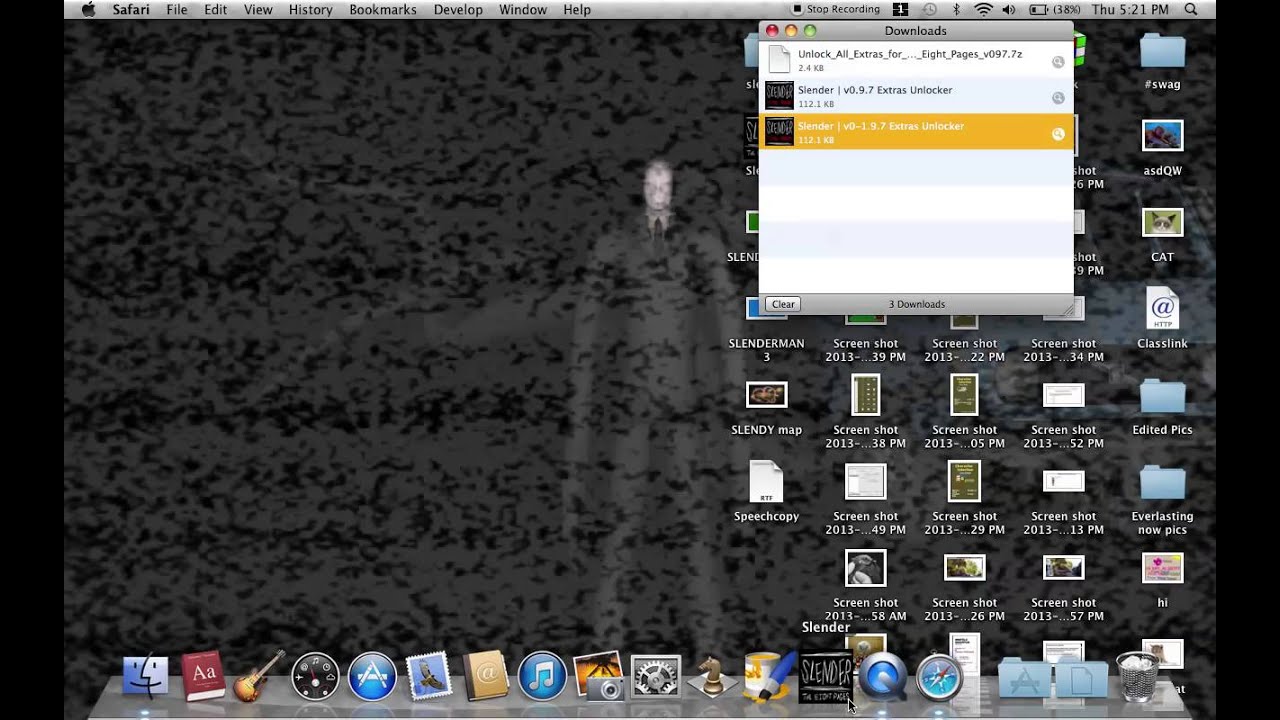Open the Help menu

click(x=577, y=9)
